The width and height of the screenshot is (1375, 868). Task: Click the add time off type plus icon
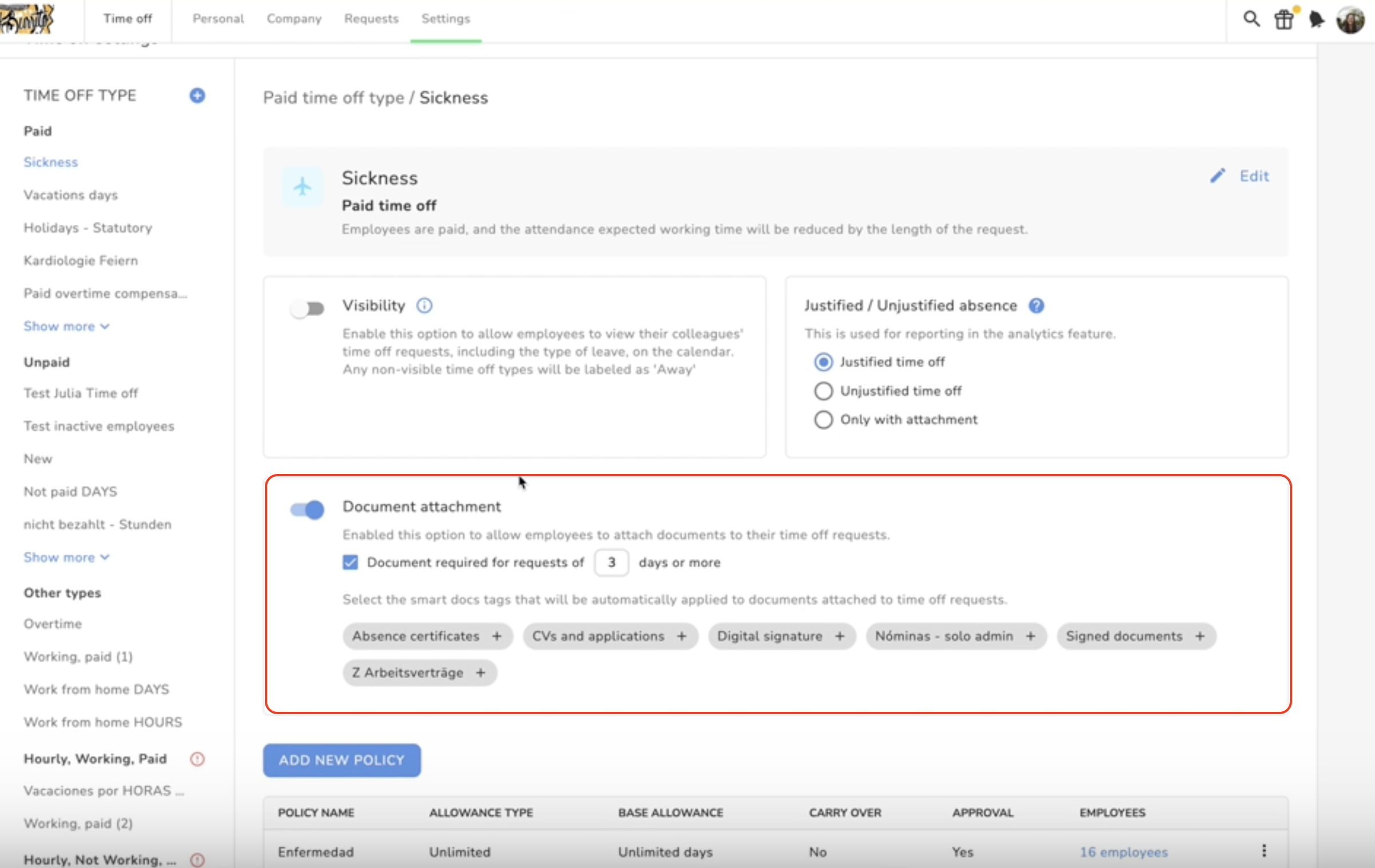pyautogui.click(x=197, y=95)
